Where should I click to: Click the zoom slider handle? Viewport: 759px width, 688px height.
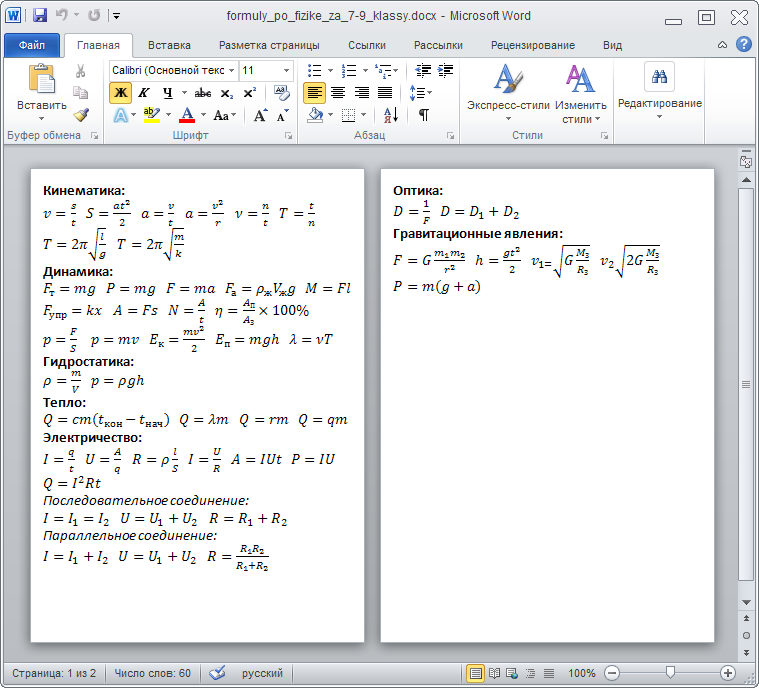670,673
